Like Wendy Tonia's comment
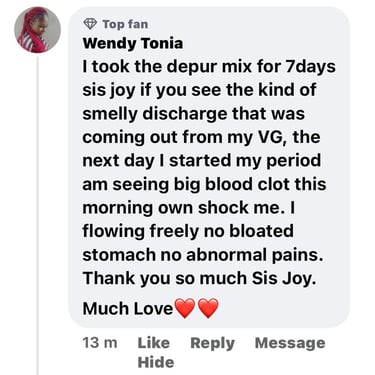The width and height of the screenshot is (375, 375). click(x=154, y=343)
